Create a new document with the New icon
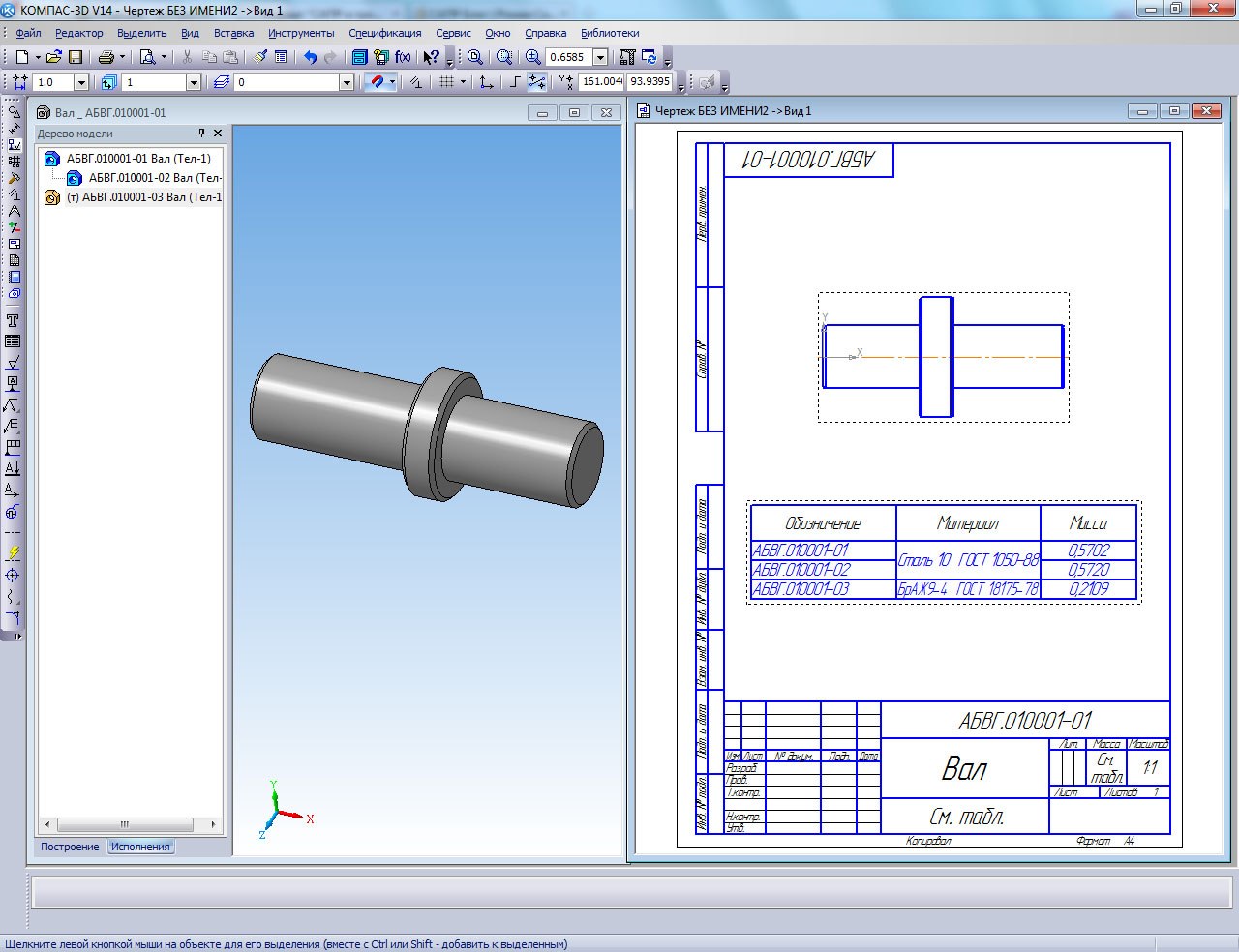The height and width of the screenshot is (952, 1239). pos(22,57)
